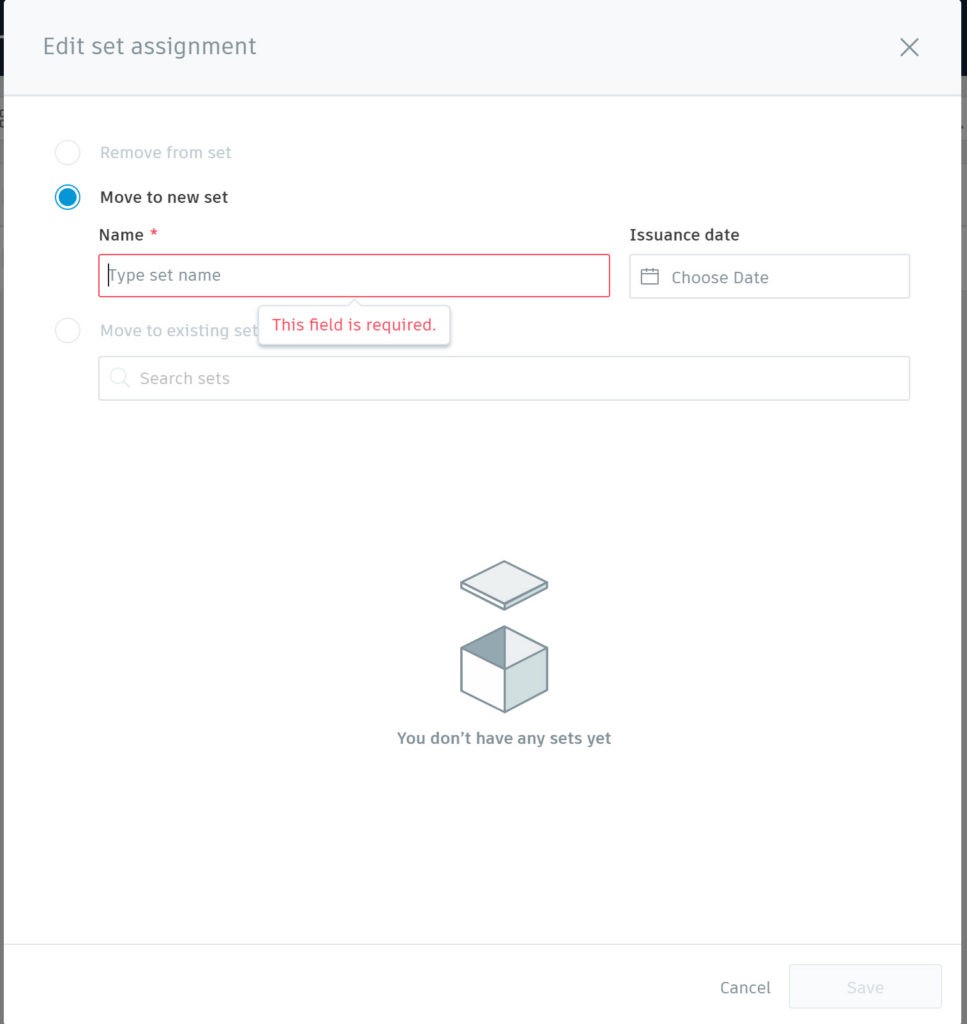
Task: Focus the Type set name field
Action: 354,276
